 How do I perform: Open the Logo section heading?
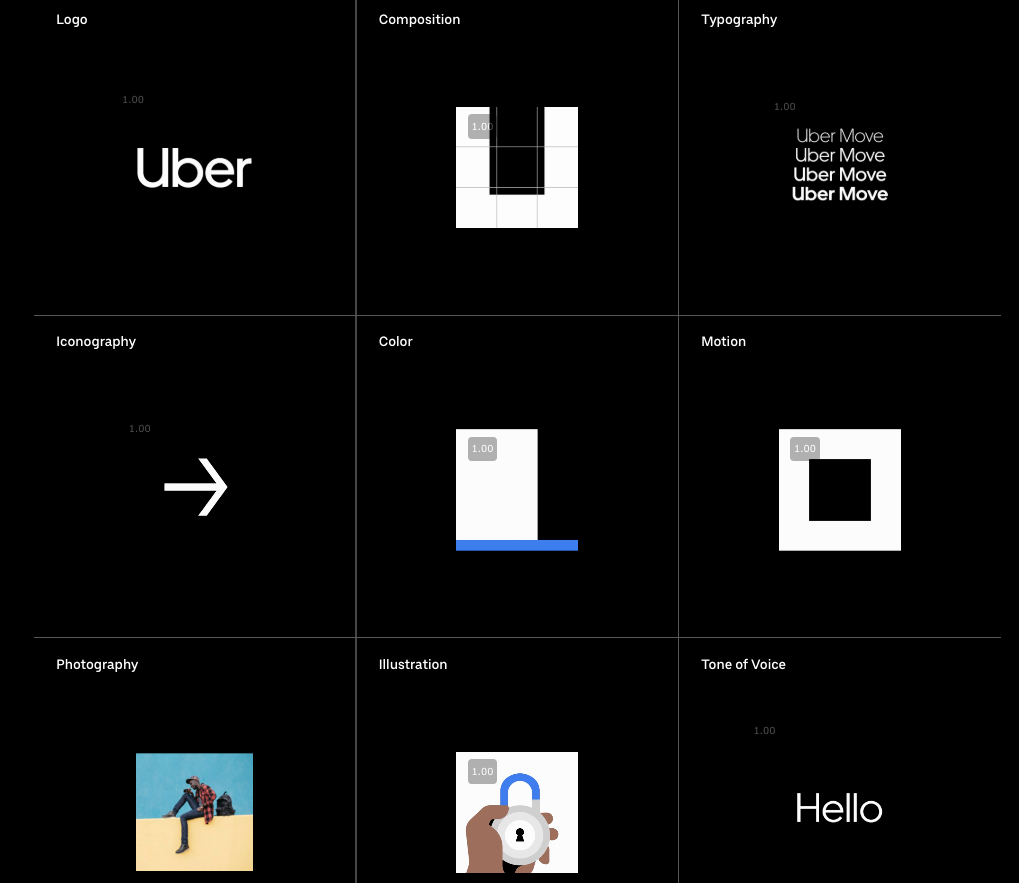(71, 19)
